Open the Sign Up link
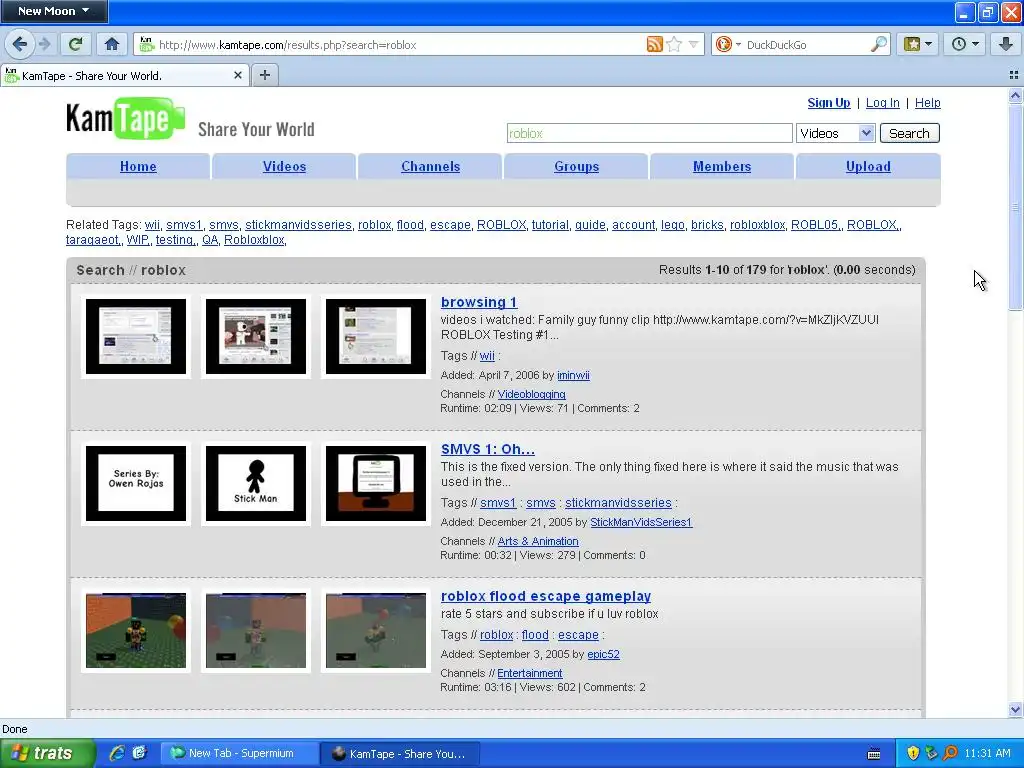 coord(829,103)
